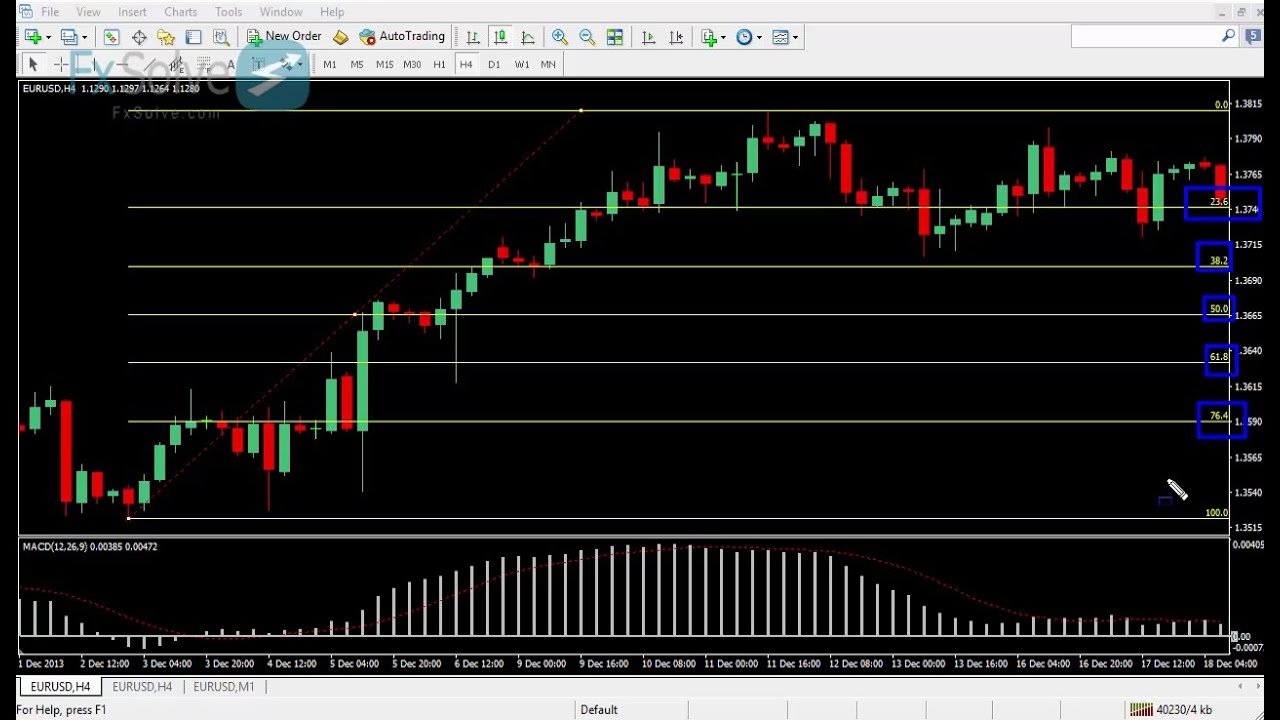1280x720 pixels.
Task: Open the View menu
Action: (x=88, y=12)
